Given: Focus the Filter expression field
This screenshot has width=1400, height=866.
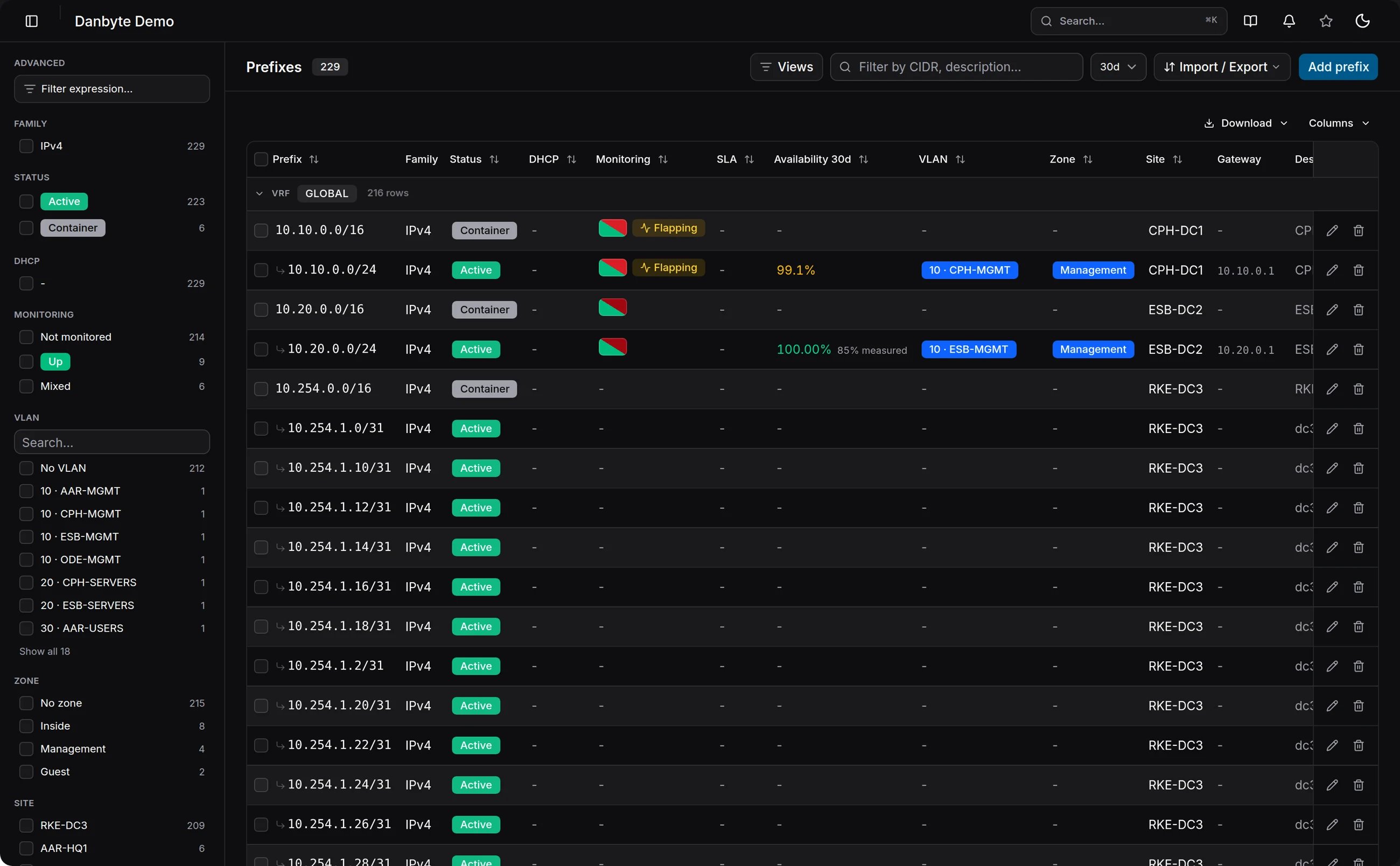Looking at the screenshot, I should click(111, 89).
